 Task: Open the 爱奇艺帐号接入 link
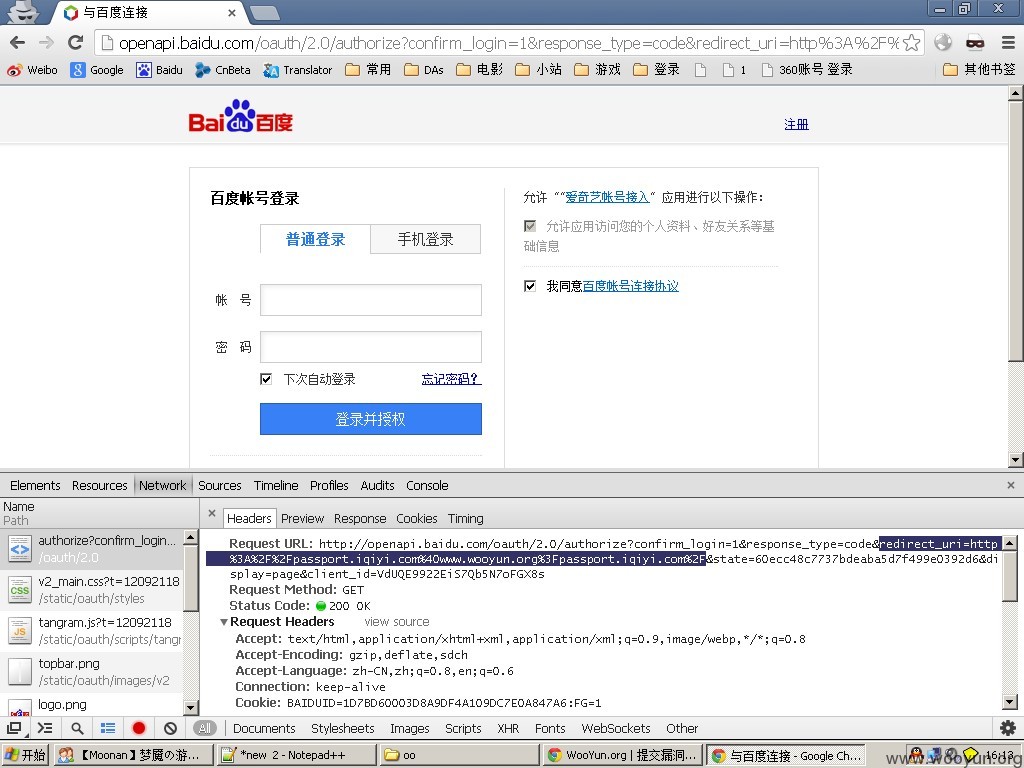tap(607, 197)
